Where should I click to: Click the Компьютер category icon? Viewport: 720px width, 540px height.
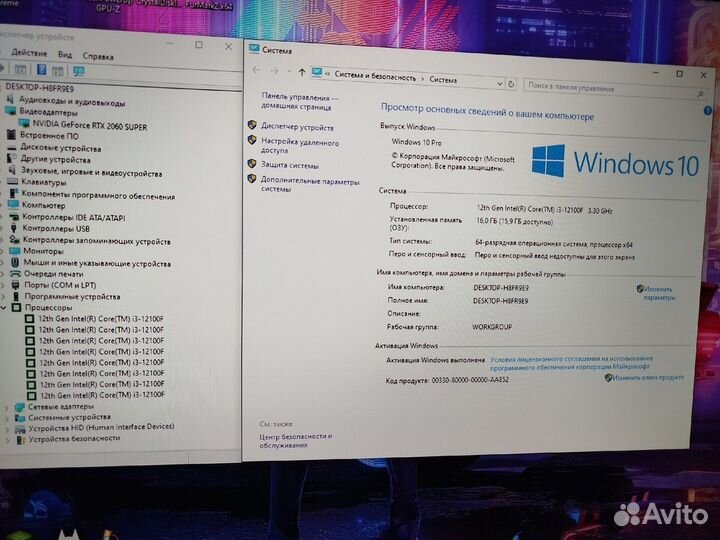(x=13, y=204)
